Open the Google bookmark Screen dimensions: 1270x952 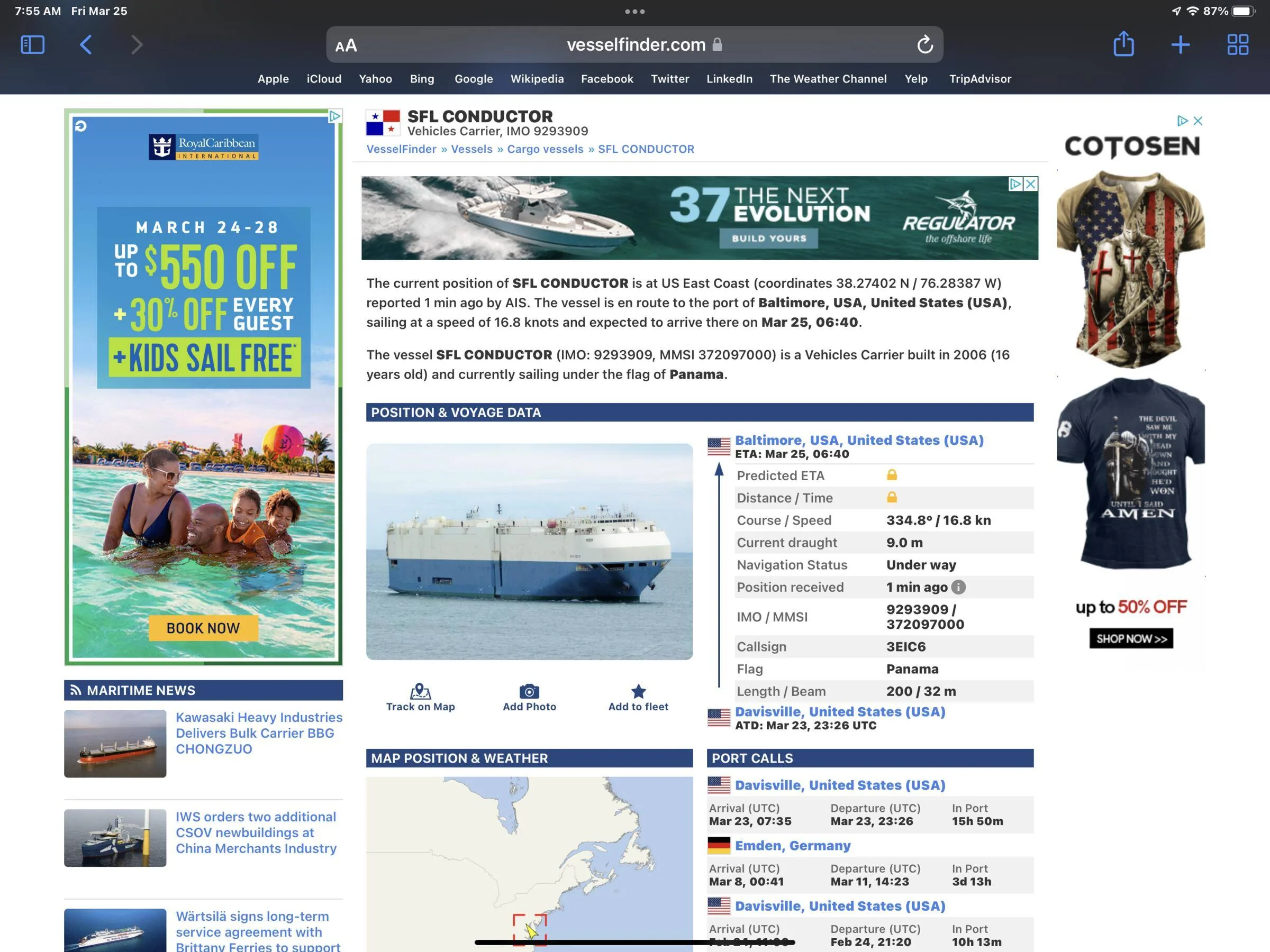474,79
